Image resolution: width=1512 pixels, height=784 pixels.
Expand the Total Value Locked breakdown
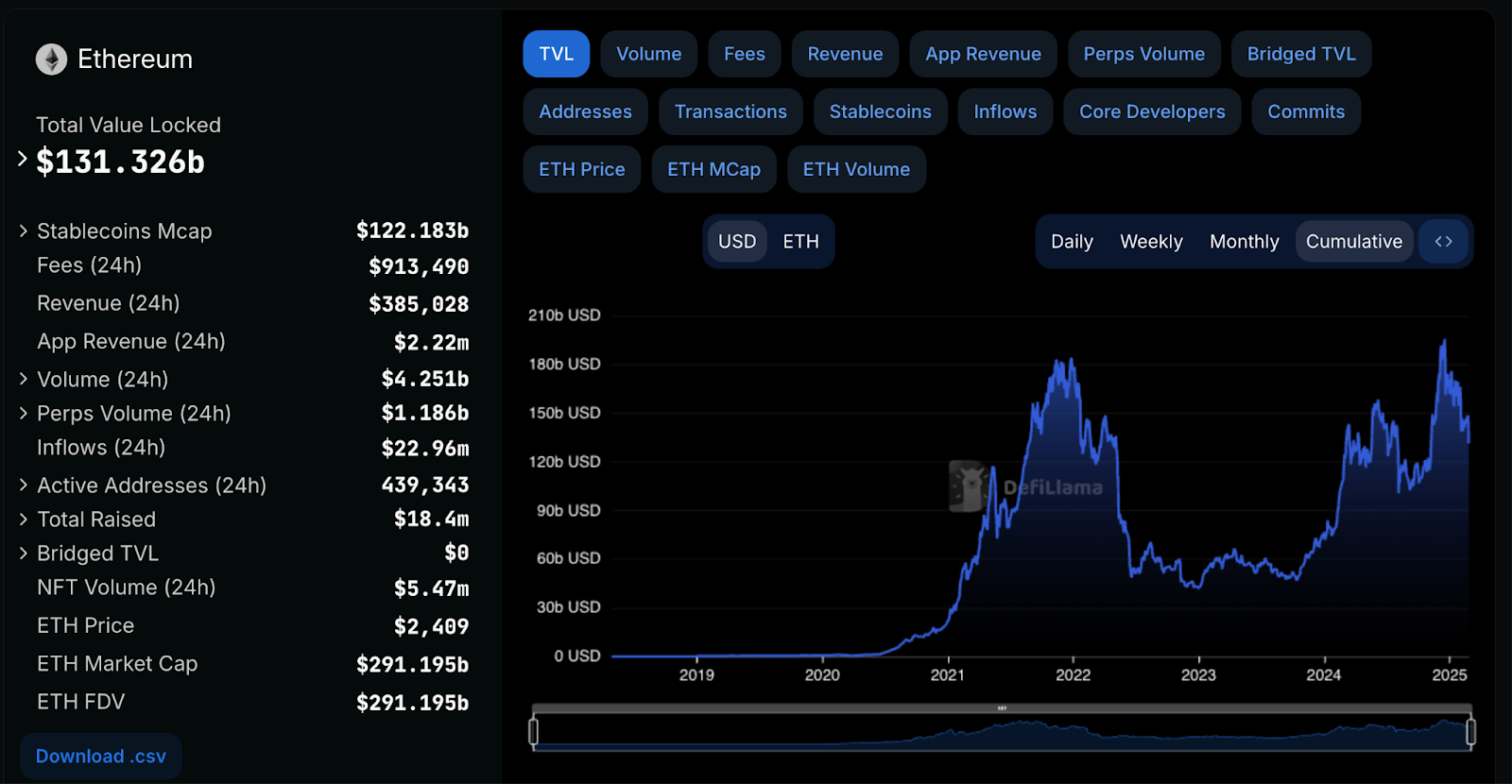tap(23, 159)
